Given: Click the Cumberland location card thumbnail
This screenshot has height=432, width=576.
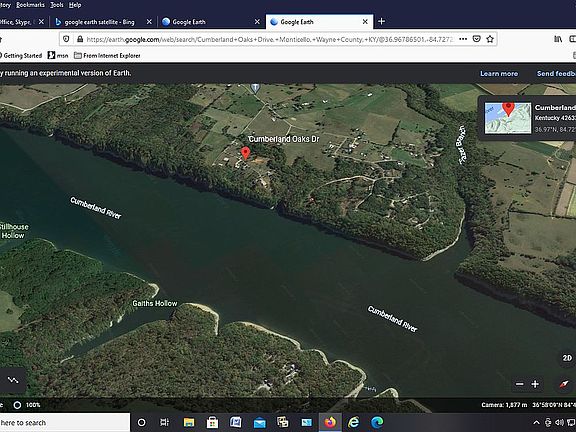Looking at the screenshot, I should tap(508, 118).
